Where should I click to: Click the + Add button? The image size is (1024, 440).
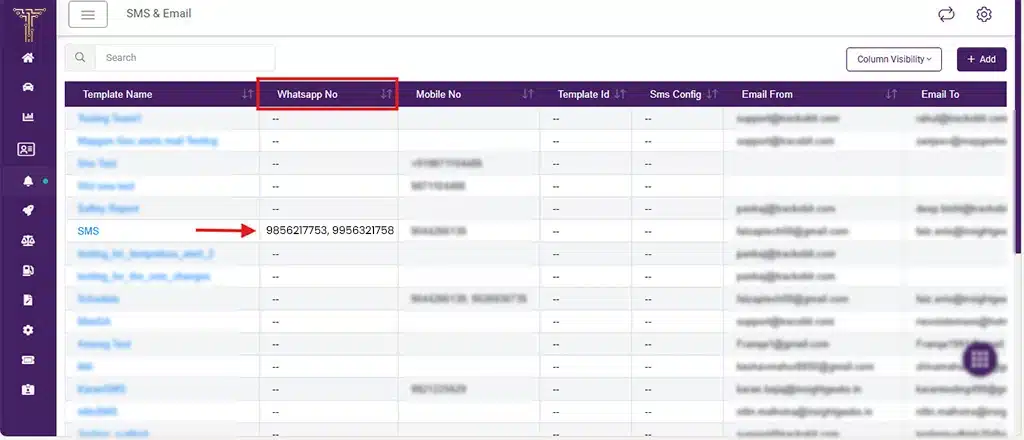[x=982, y=59]
